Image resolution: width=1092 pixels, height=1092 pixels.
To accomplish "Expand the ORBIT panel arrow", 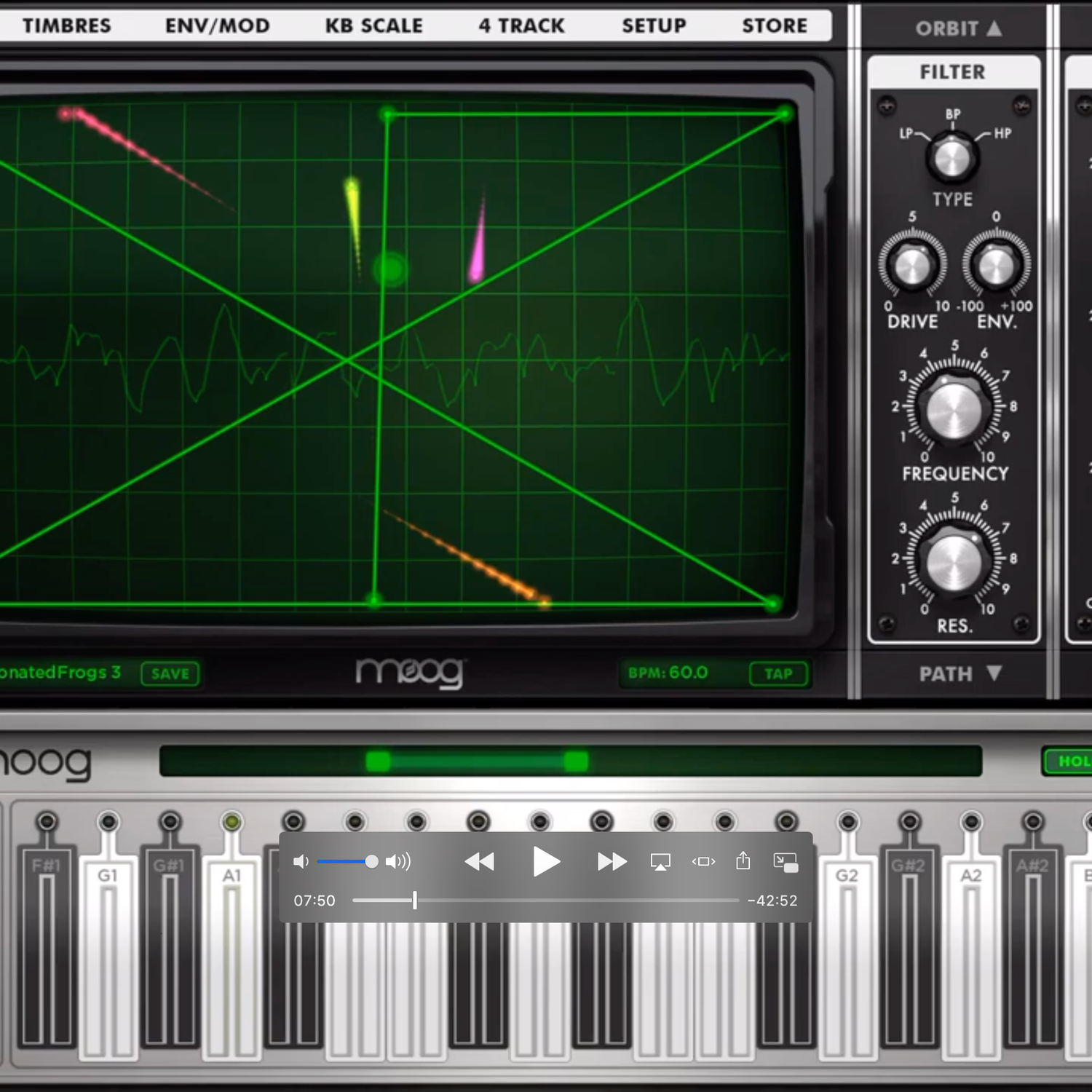I will coord(994,28).
